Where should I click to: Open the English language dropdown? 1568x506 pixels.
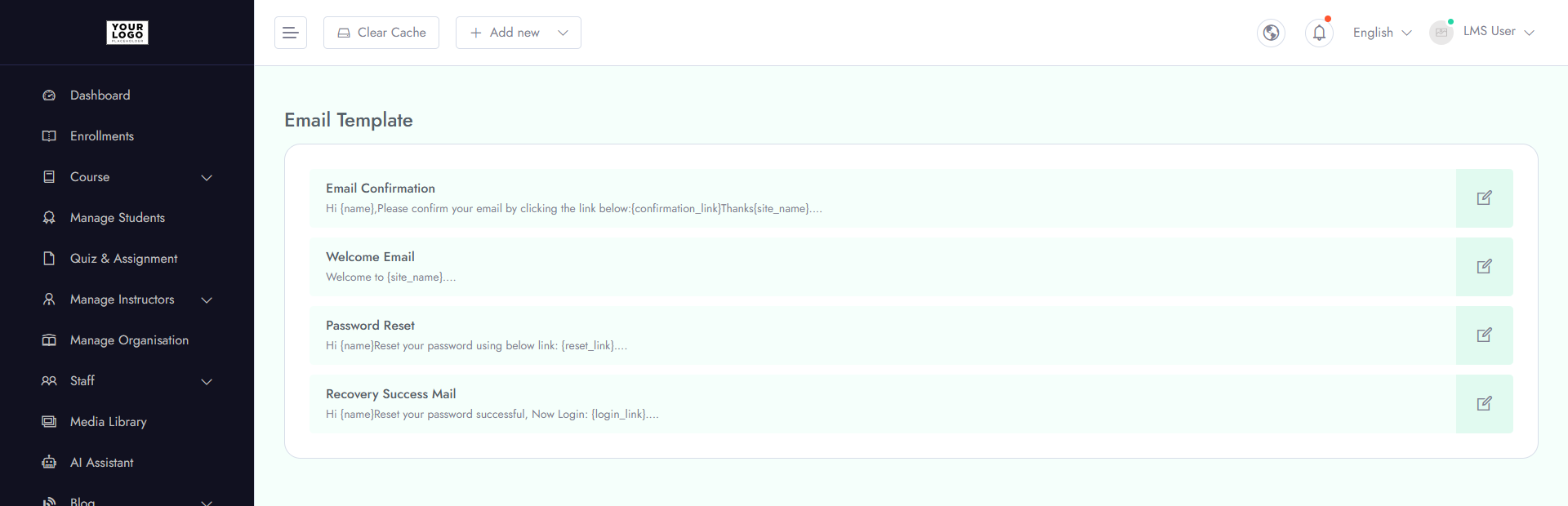[x=1382, y=33]
